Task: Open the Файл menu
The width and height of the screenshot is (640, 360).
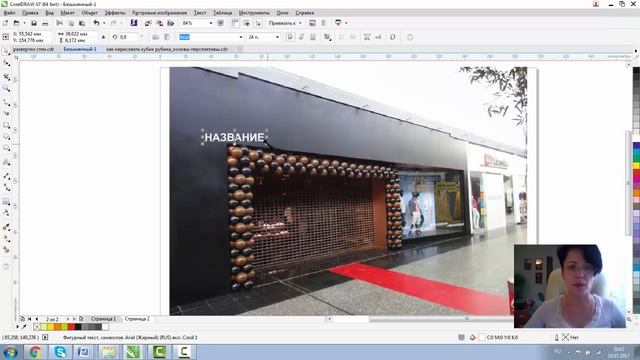Action: tap(9, 13)
